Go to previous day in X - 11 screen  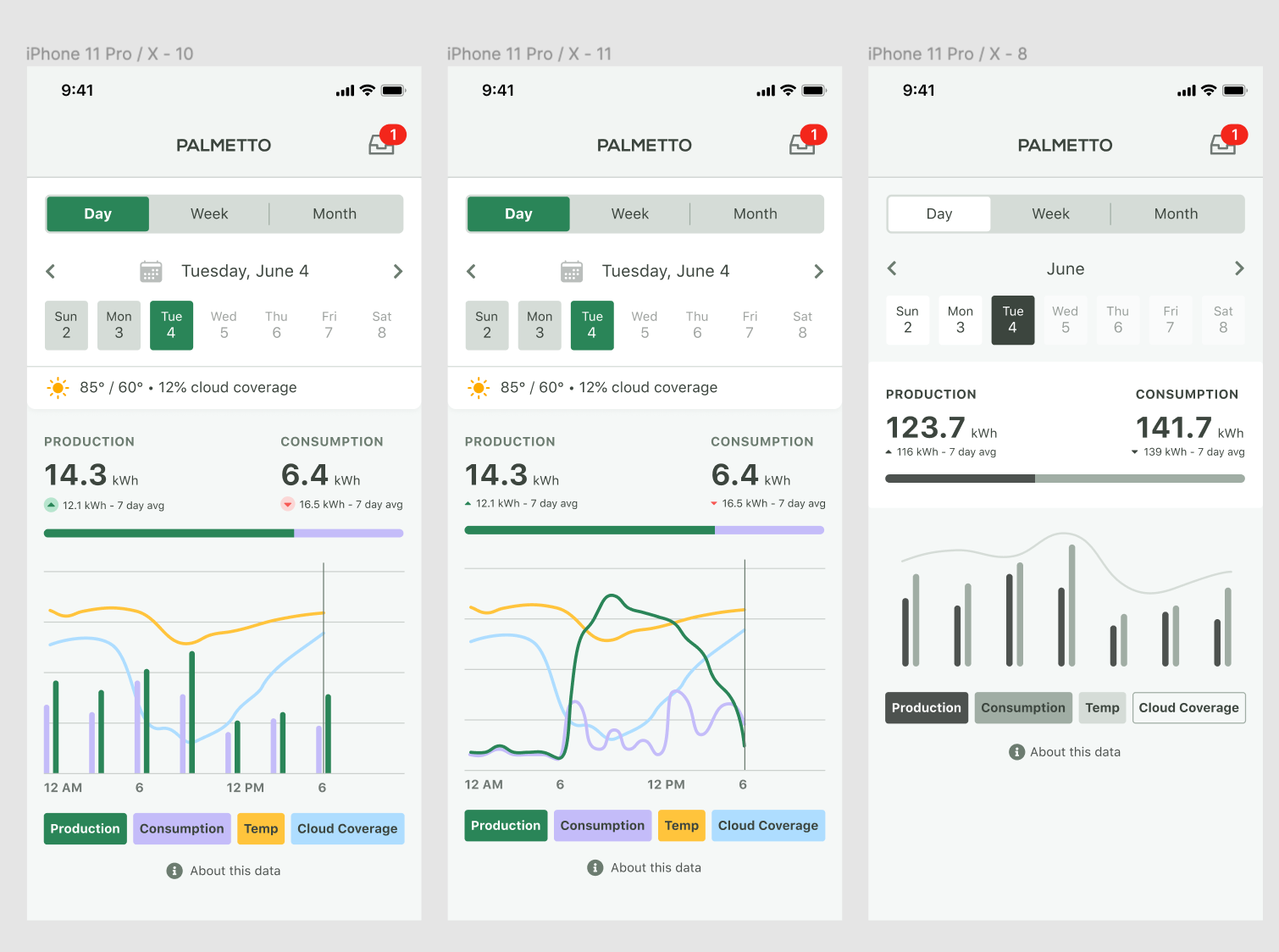(x=472, y=271)
